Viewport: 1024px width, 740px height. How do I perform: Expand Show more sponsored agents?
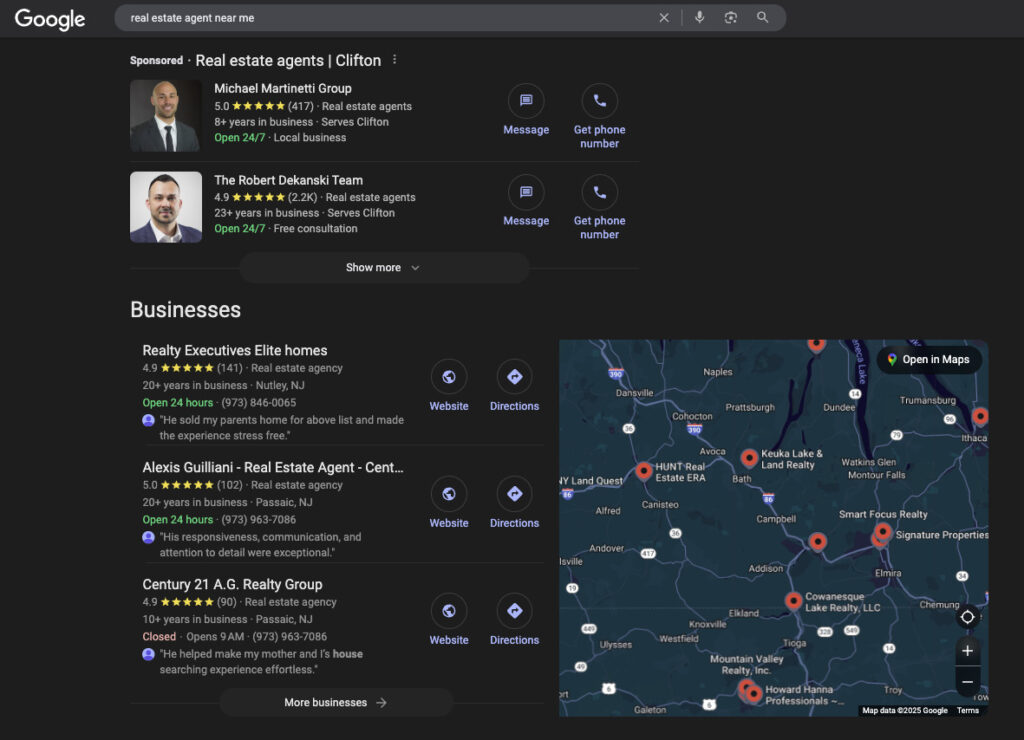tap(384, 268)
